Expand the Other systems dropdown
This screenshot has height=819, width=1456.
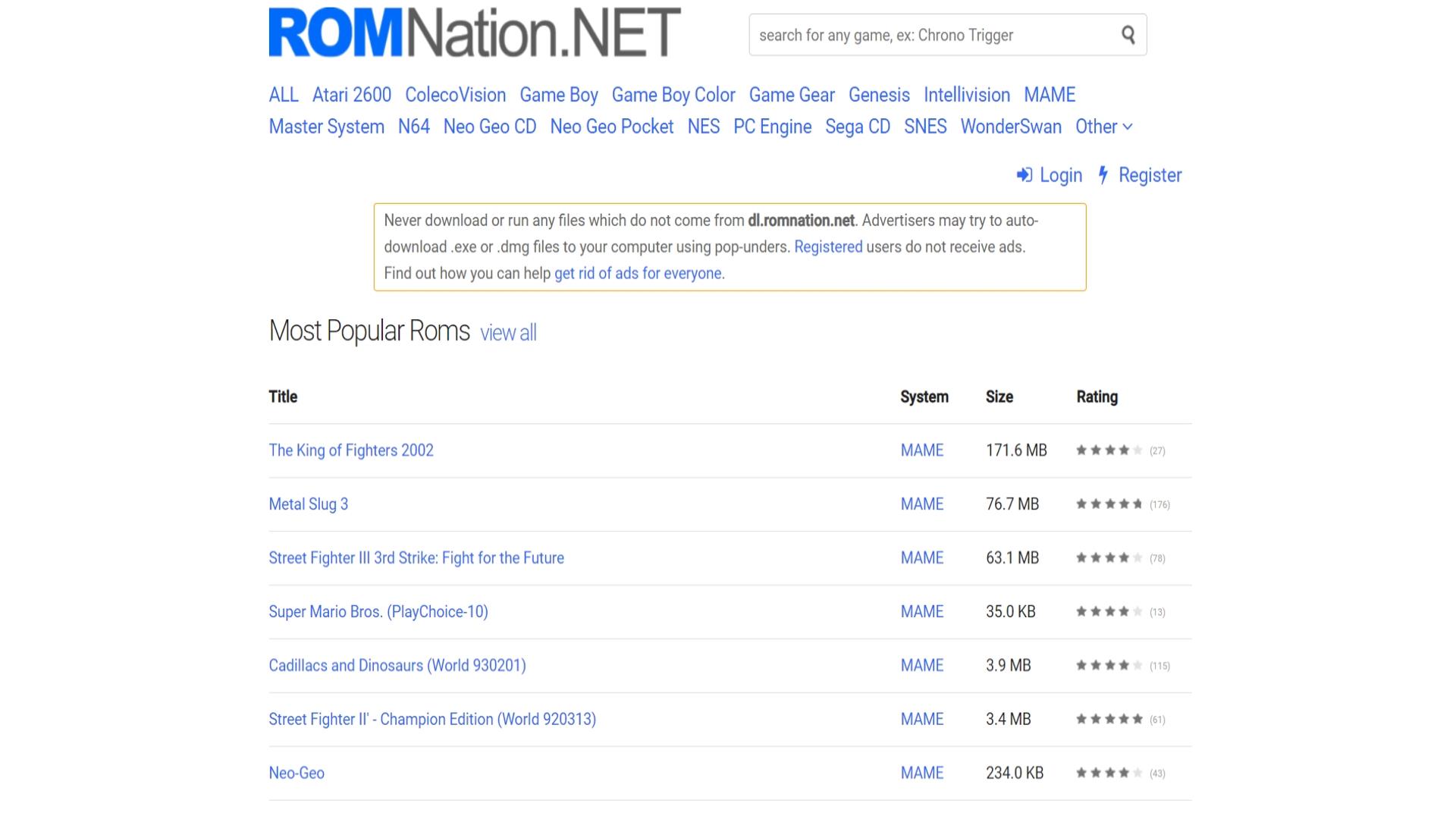tap(1104, 127)
